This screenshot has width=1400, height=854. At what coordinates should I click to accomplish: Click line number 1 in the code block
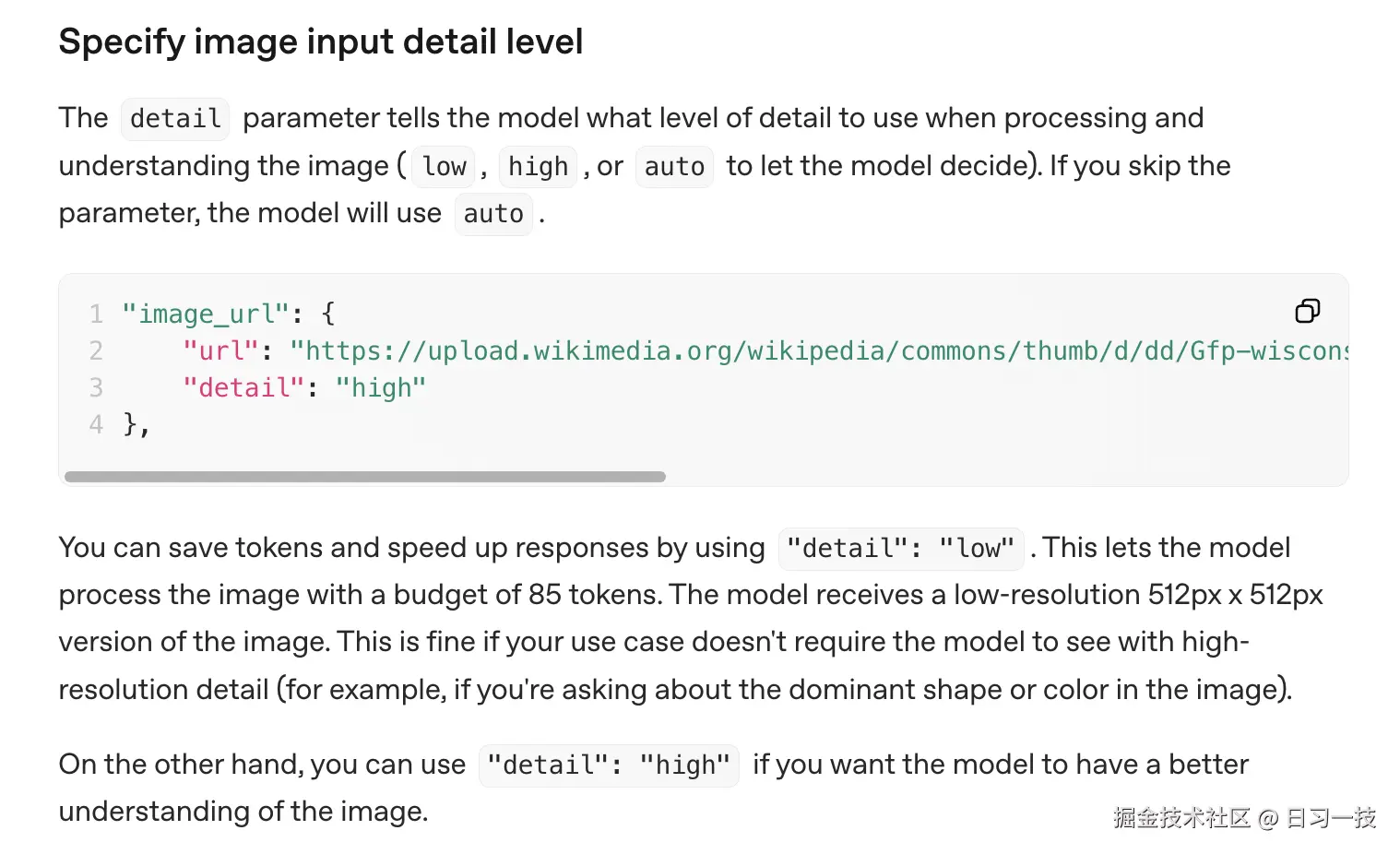[x=96, y=314]
